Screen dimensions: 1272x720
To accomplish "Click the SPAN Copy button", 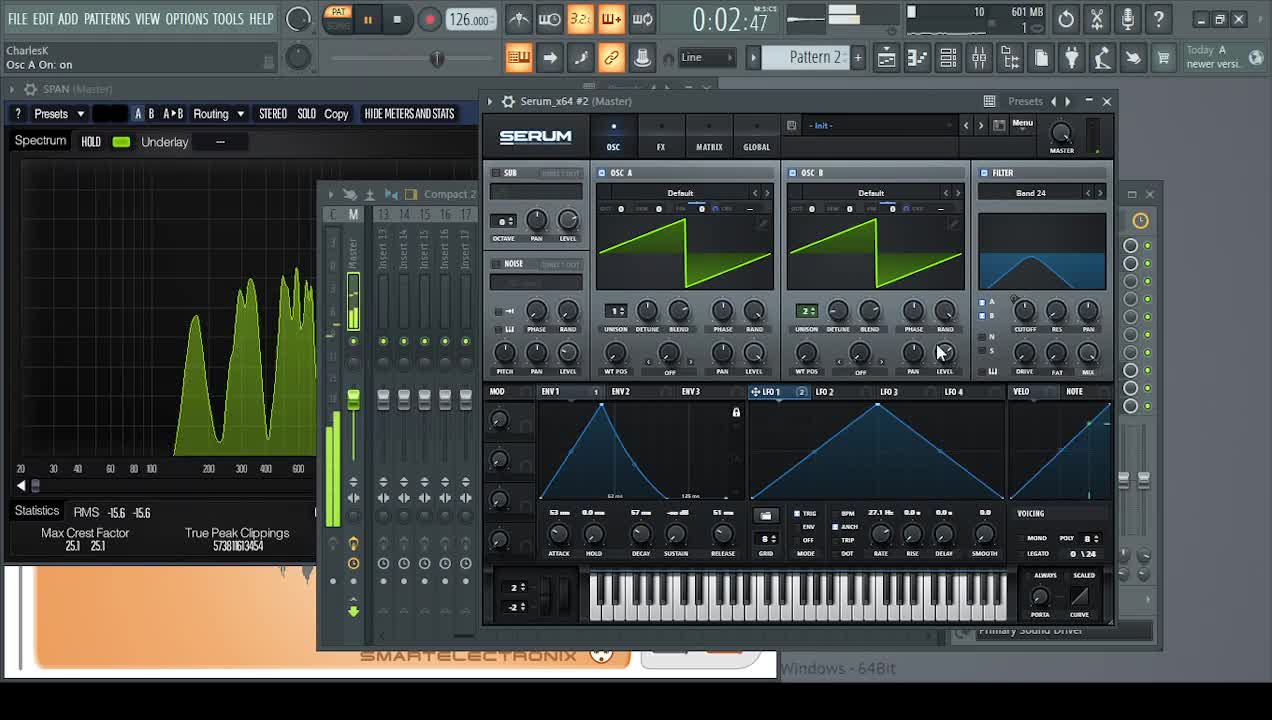I will click(336, 114).
